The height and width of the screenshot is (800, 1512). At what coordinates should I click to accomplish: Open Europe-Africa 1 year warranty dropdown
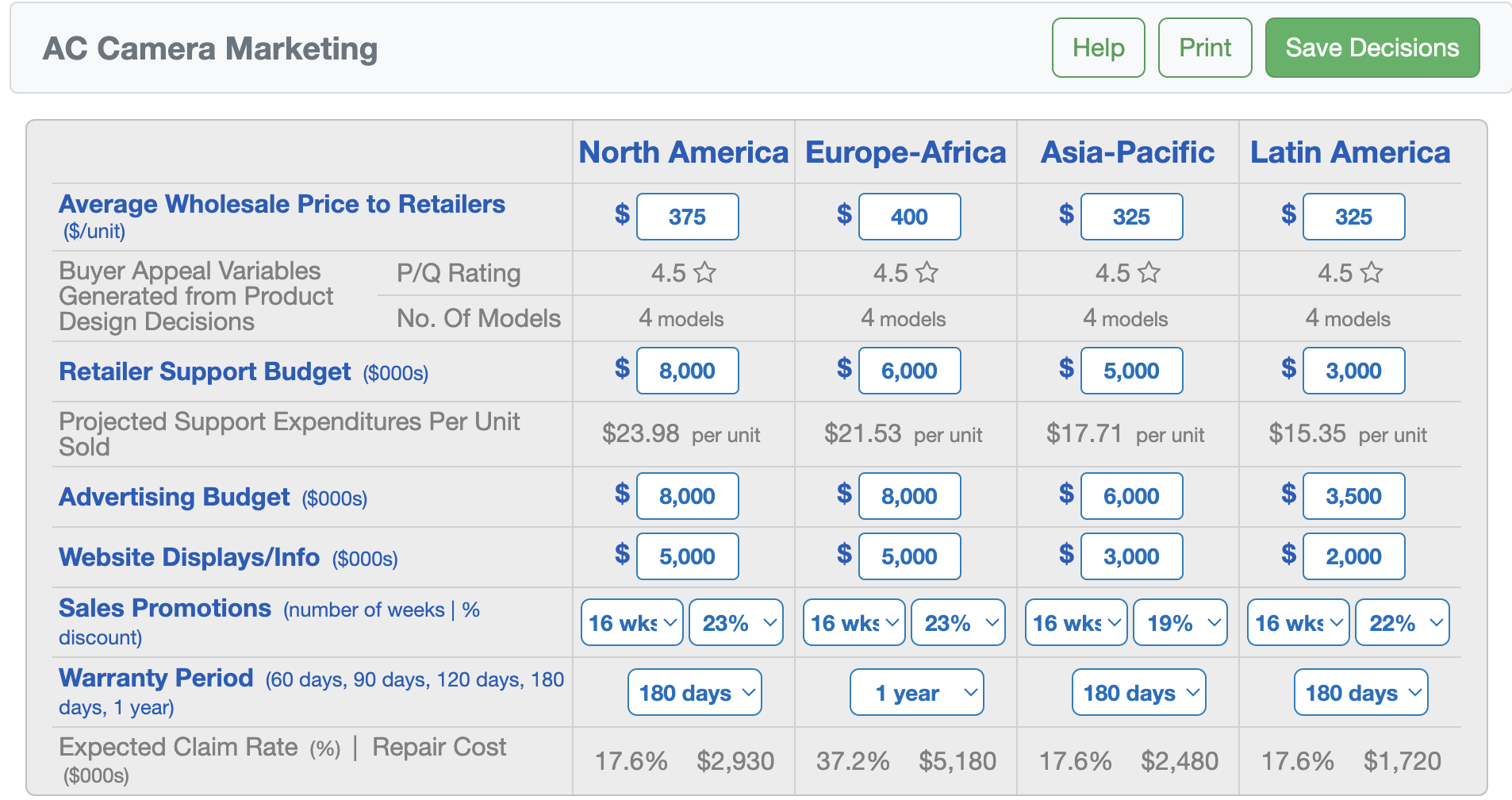(916, 693)
